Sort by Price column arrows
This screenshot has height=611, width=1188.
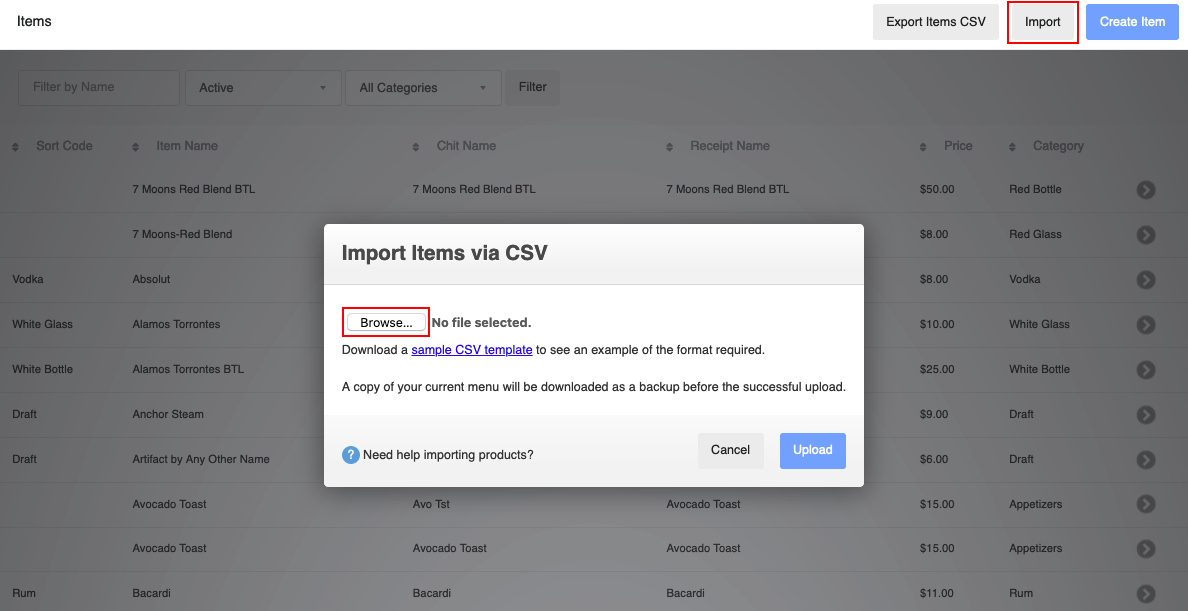coord(924,147)
